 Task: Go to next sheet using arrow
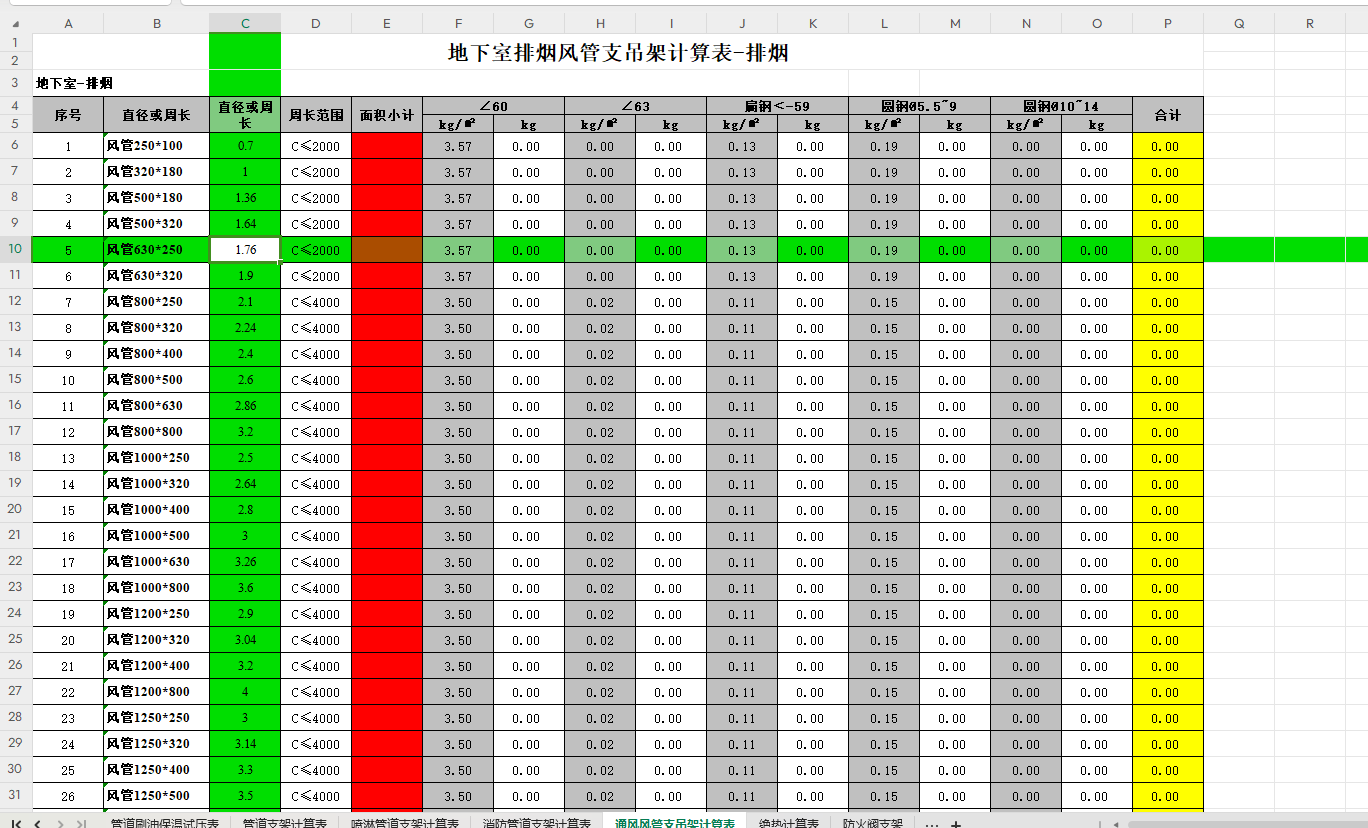[60, 823]
